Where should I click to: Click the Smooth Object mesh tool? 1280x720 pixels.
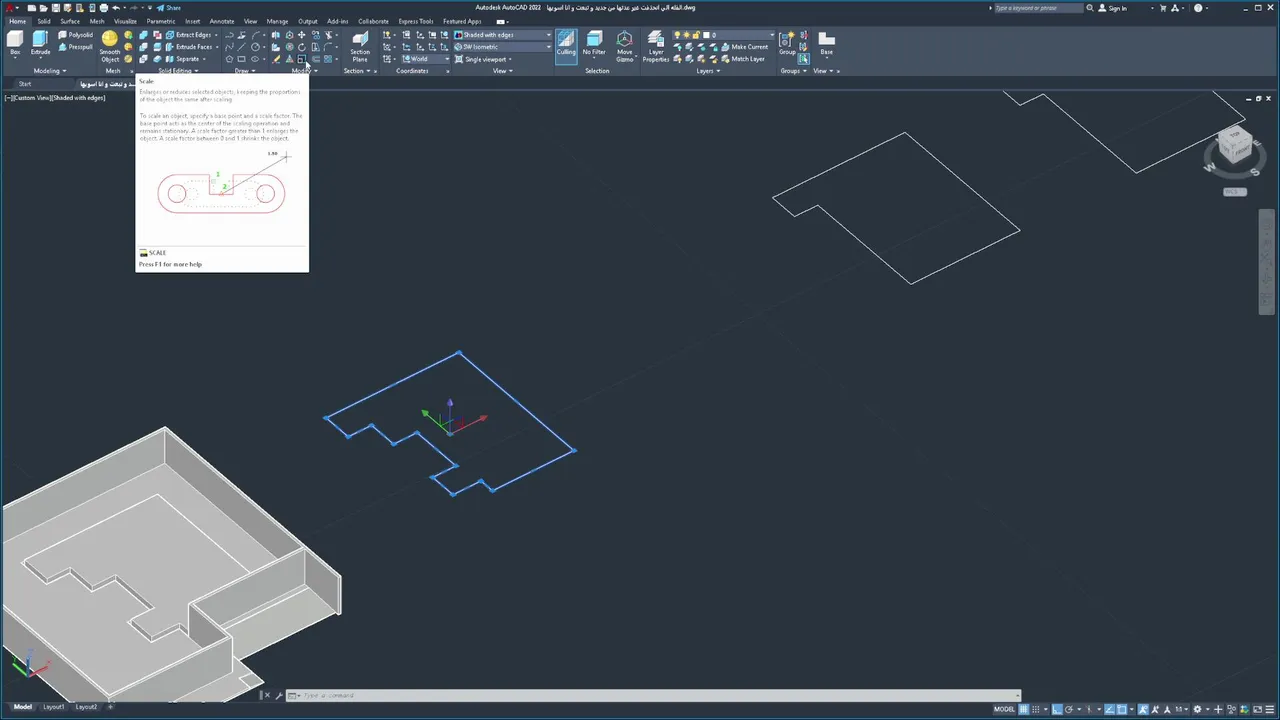[109, 47]
